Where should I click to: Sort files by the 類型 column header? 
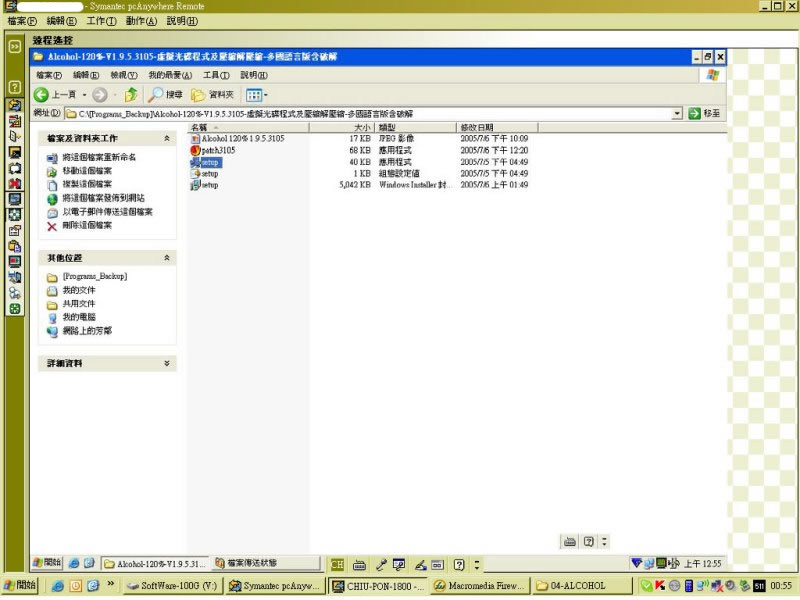(x=415, y=127)
